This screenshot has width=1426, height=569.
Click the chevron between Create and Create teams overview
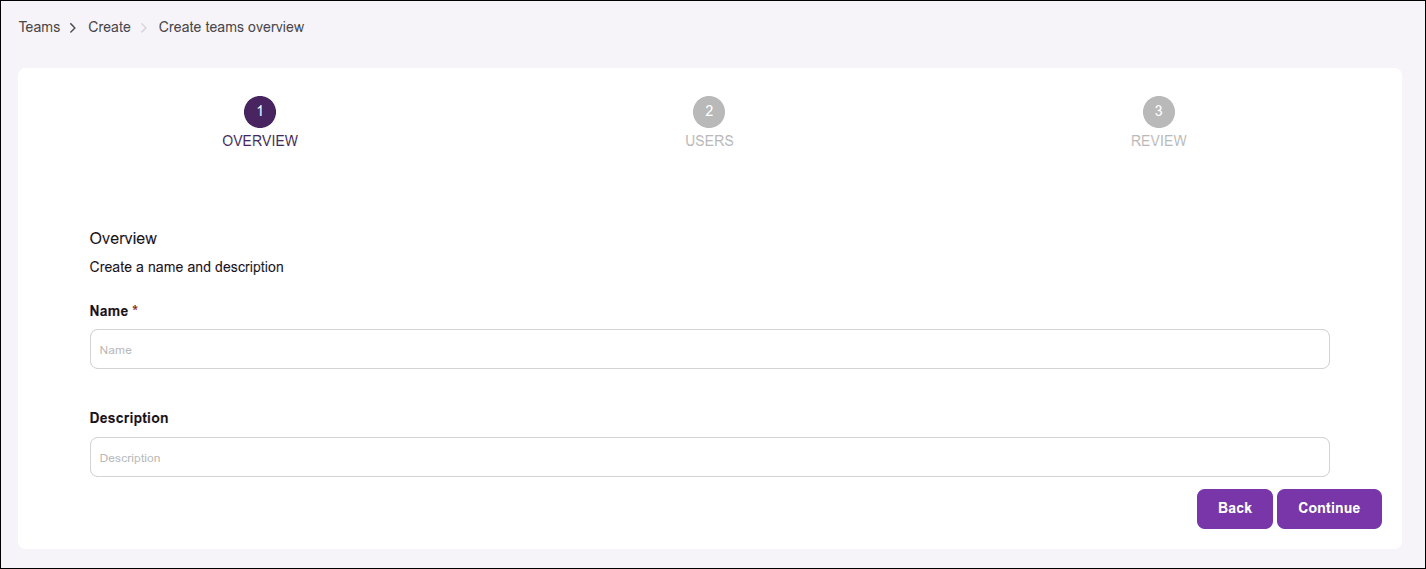[144, 28]
